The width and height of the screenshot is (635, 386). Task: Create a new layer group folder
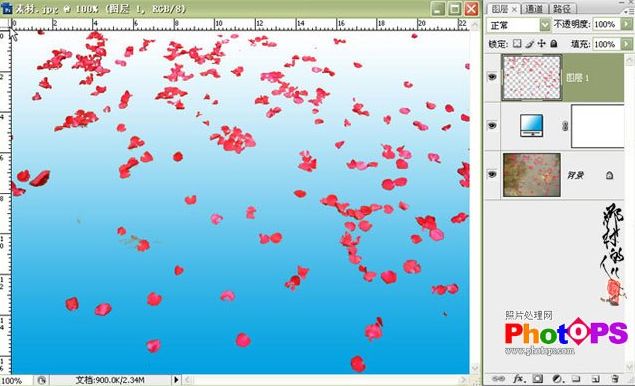point(576,379)
